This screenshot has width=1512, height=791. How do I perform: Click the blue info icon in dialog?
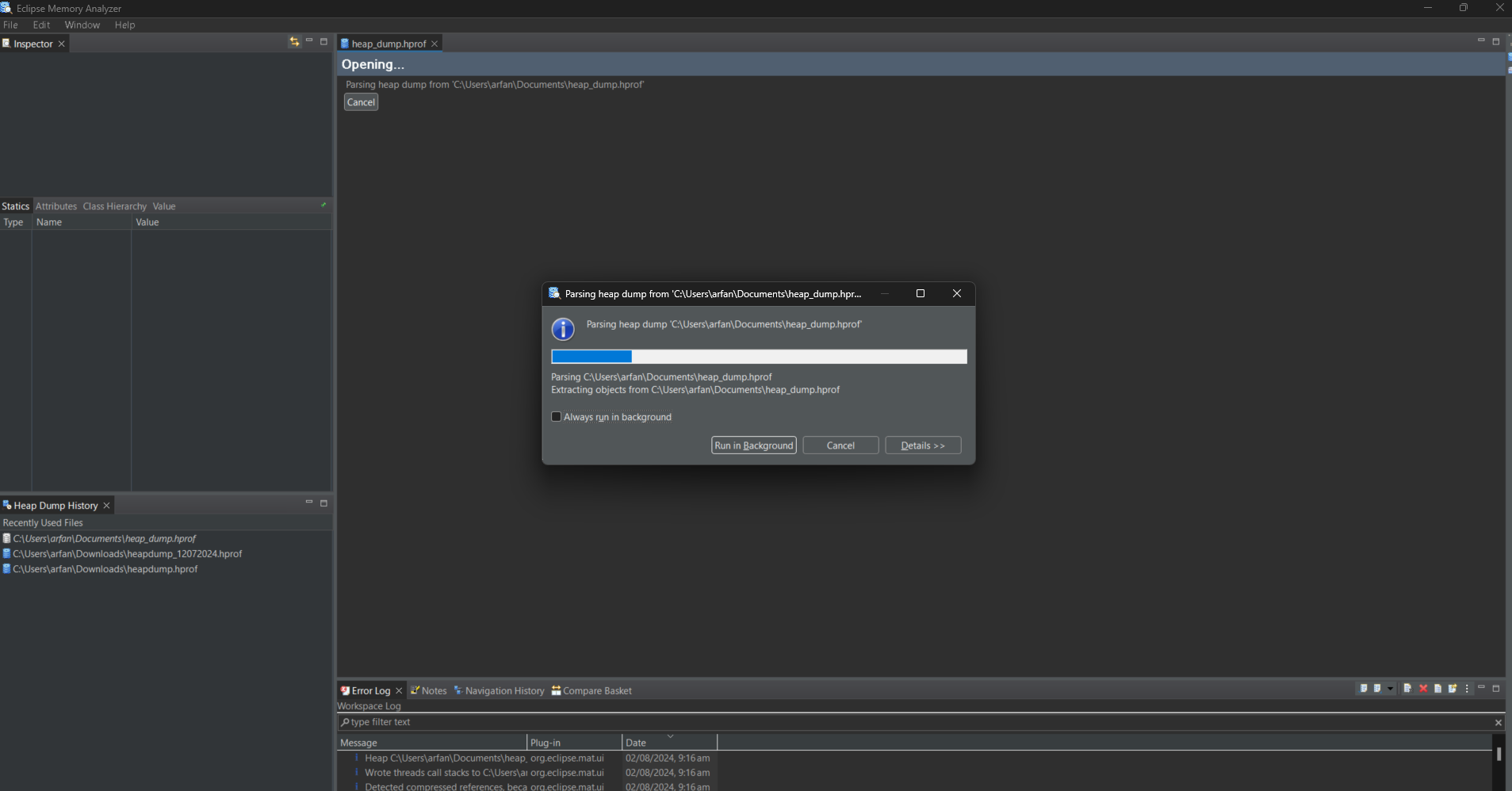pyautogui.click(x=563, y=329)
